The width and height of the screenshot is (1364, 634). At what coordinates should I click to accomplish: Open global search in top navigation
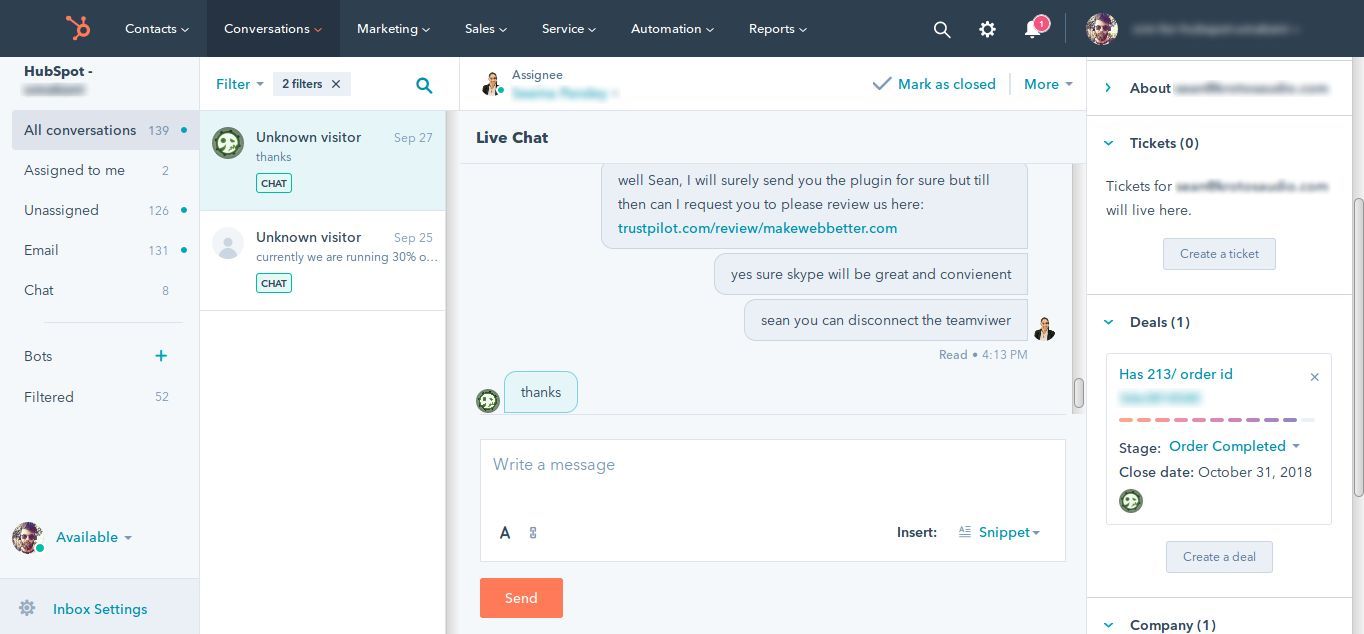click(941, 29)
